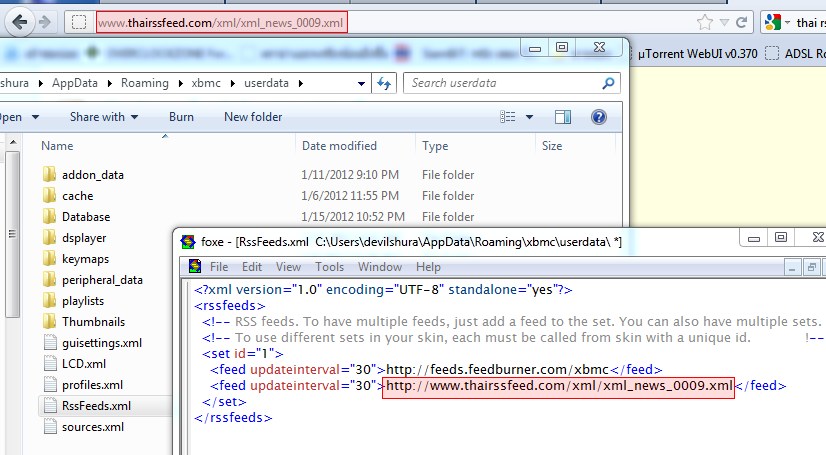Click the AppData breadcrumb in Explorer
The width and height of the screenshot is (826, 455).
coord(75,83)
